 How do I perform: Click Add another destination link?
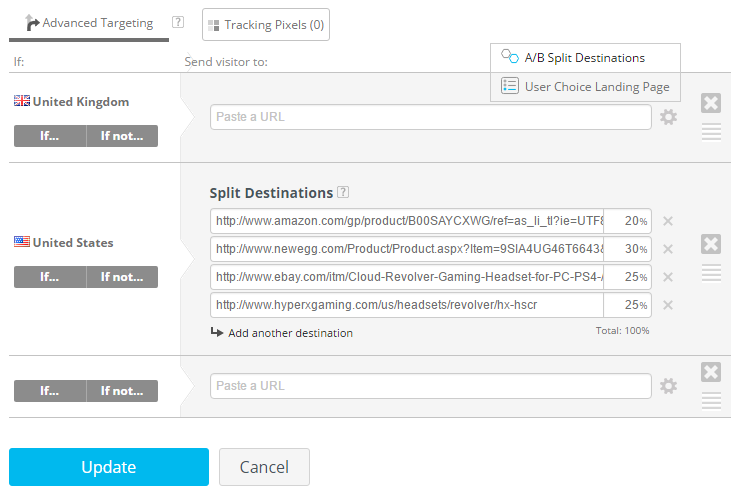tap(290, 333)
